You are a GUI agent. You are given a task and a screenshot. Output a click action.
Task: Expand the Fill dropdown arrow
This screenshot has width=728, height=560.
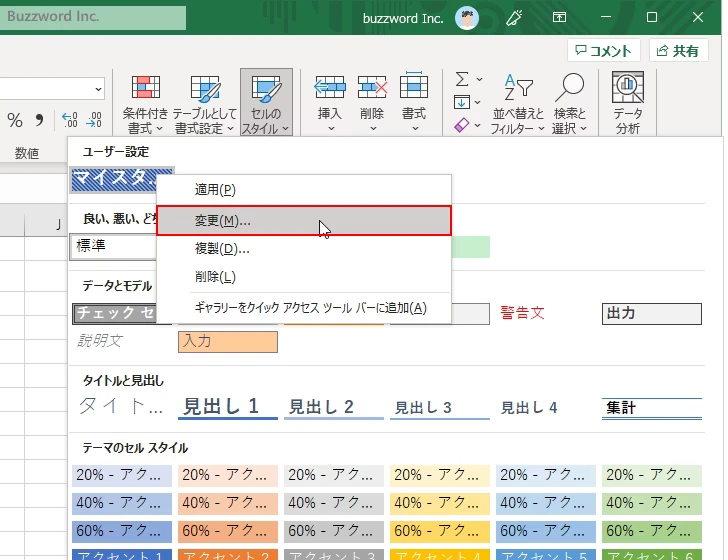point(478,102)
